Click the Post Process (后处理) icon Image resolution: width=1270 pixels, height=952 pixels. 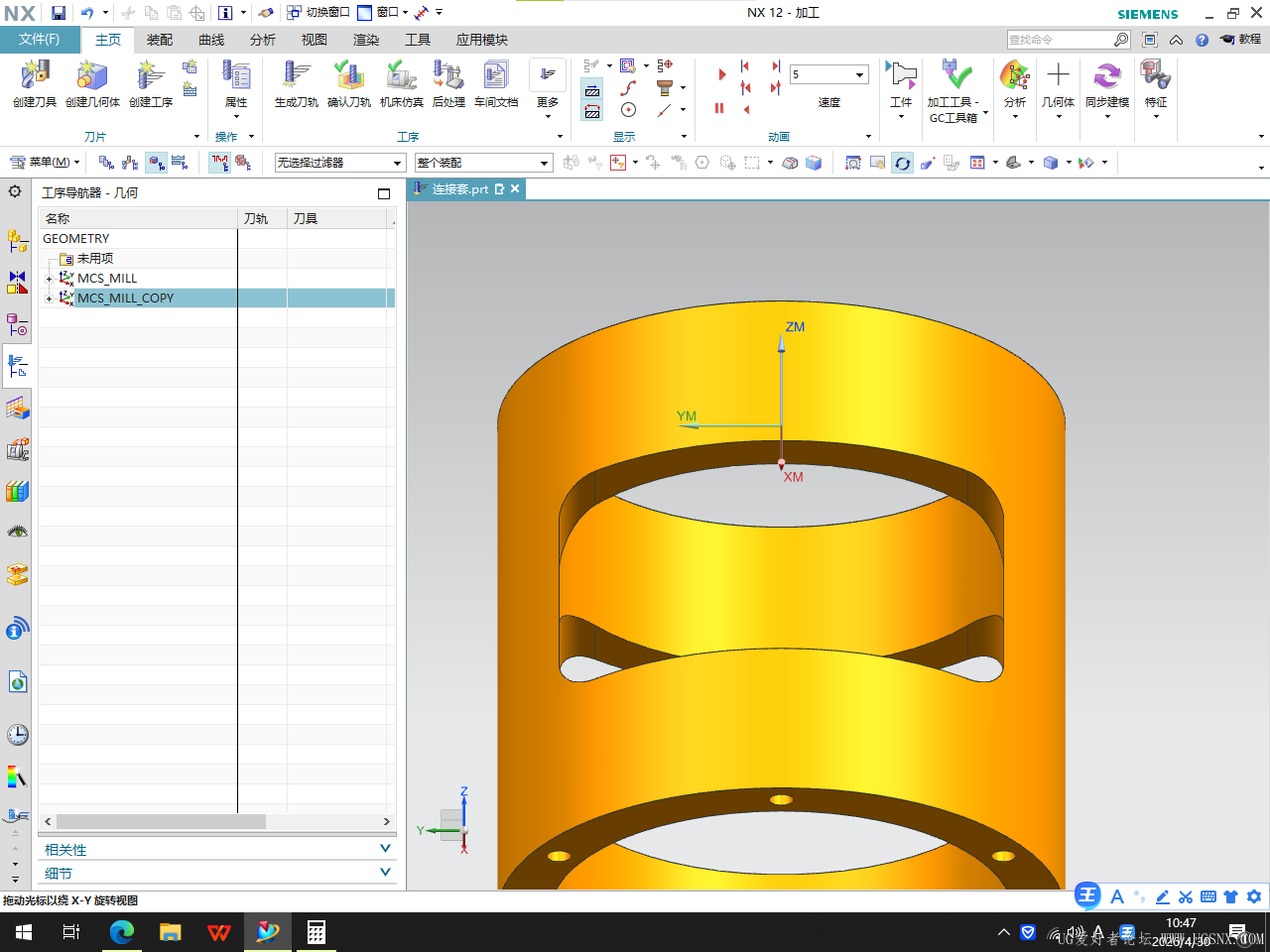448,83
